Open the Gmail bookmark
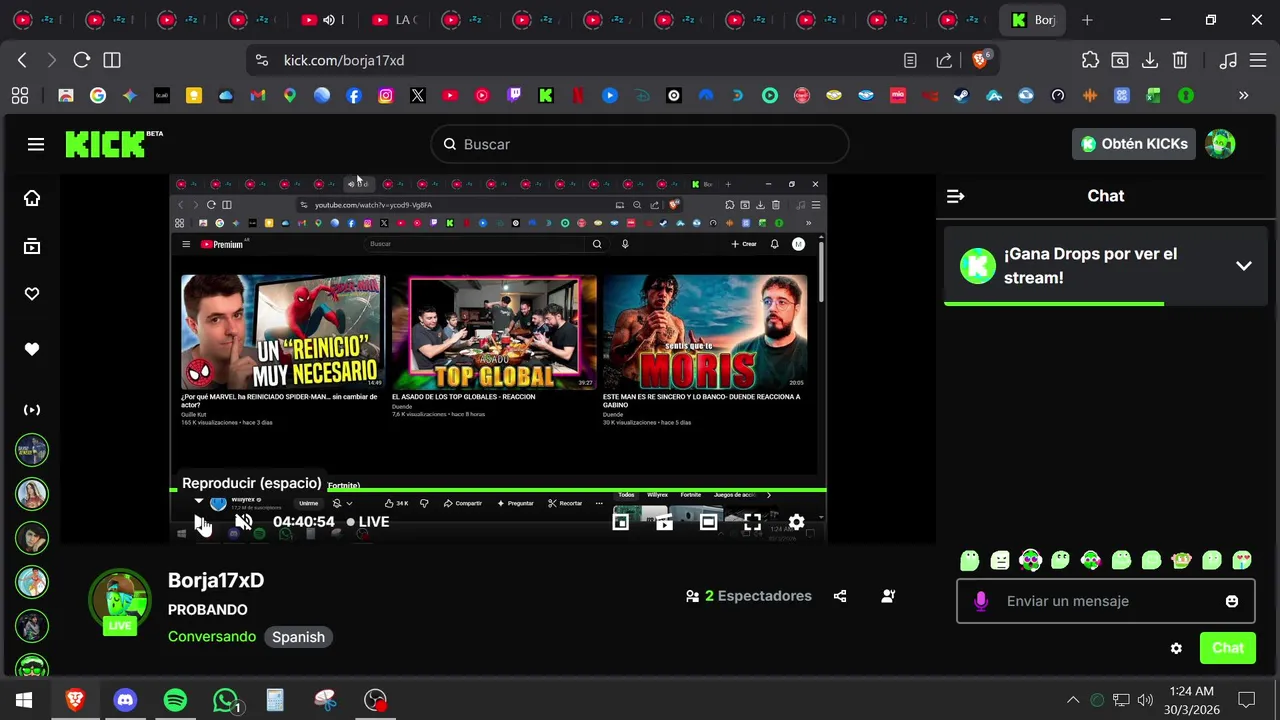The width and height of the screenshot is (1280, 720). (x=258, y=96)
